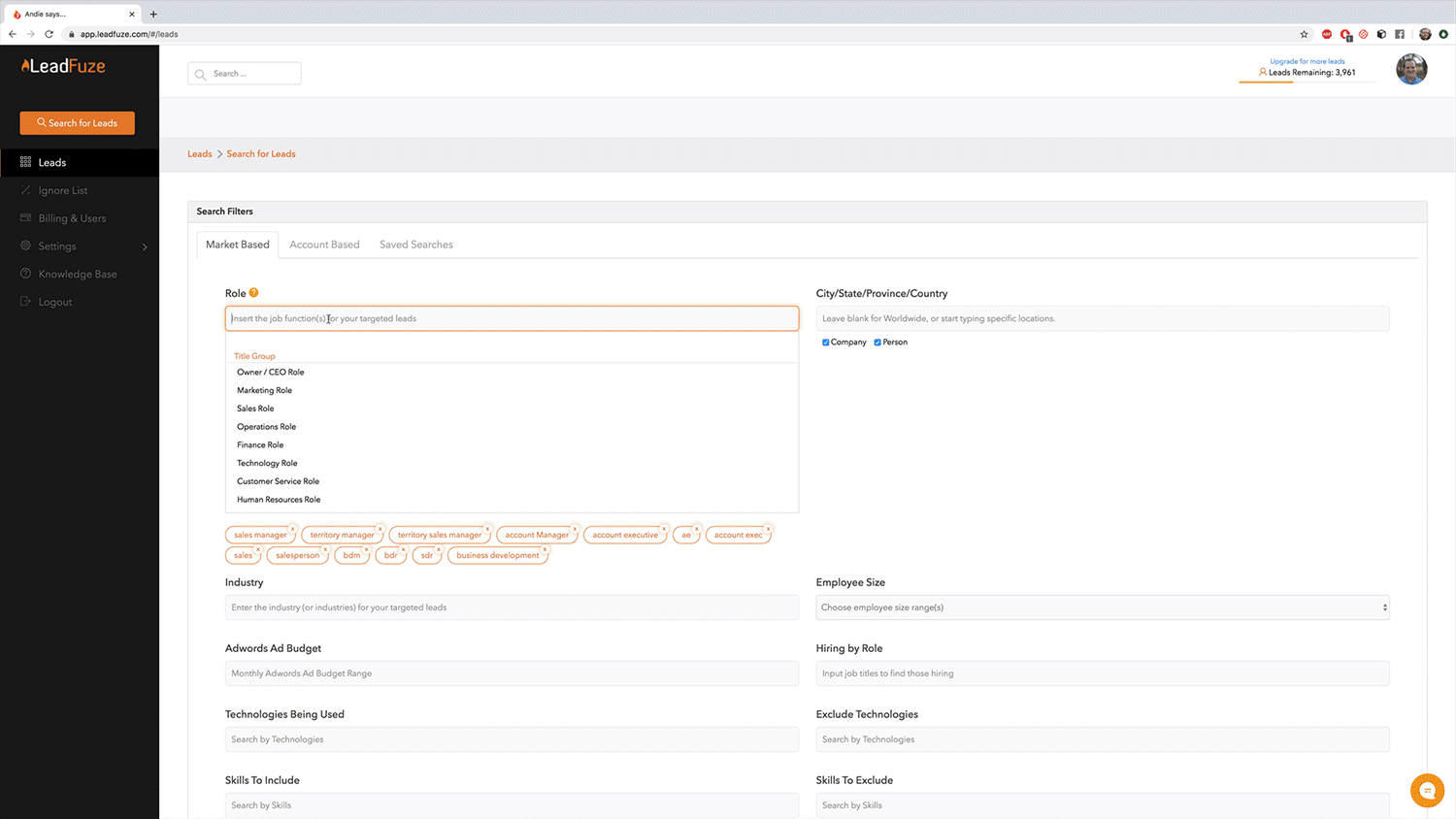
Task: Open the user profile avatar
Action: tap(1411, 69)
